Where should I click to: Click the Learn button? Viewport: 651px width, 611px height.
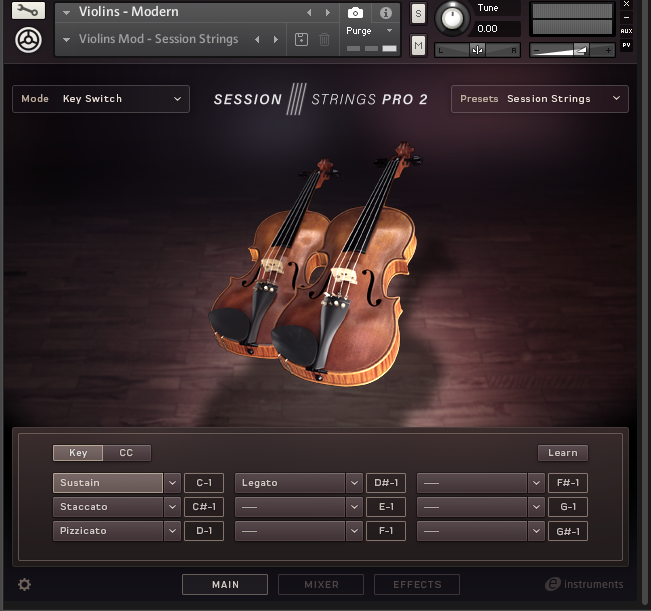pyautogui.click(x=563, y=453)
